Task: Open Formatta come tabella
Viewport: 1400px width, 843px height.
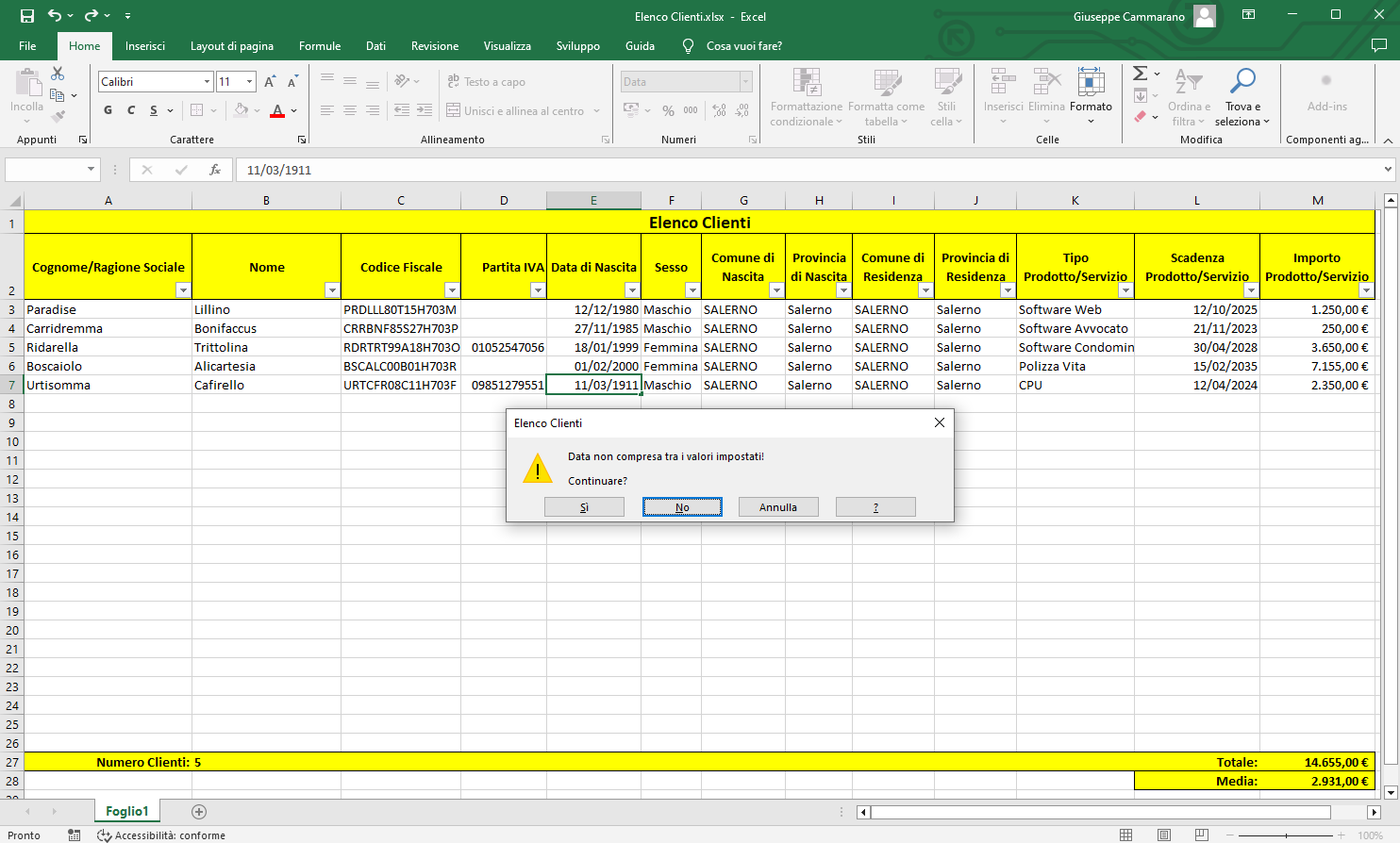Action: 886,97
